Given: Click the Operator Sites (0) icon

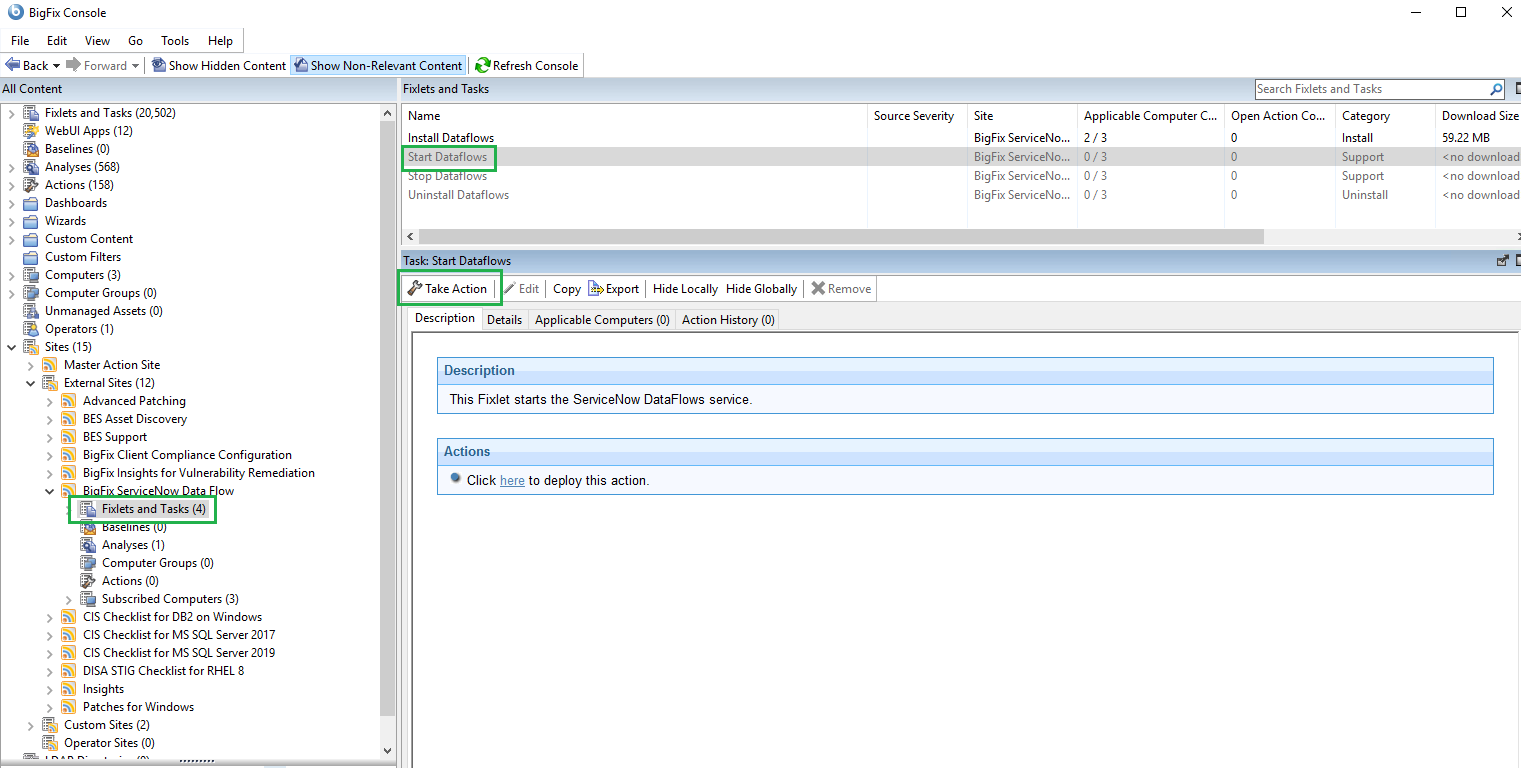Looking at the screenshot, I should click(49, 743).
